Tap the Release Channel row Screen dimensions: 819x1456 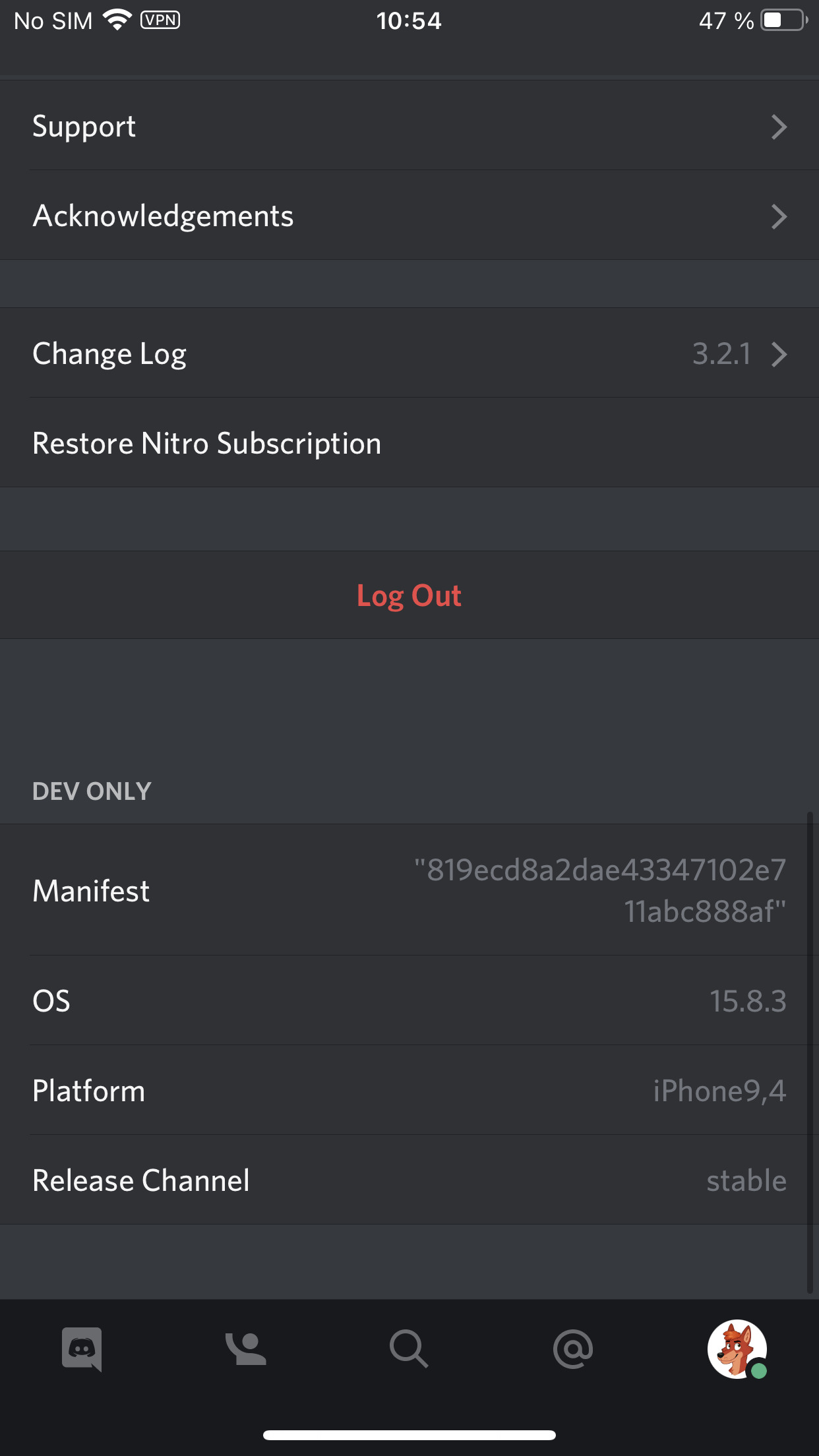tap(409, 1180)
